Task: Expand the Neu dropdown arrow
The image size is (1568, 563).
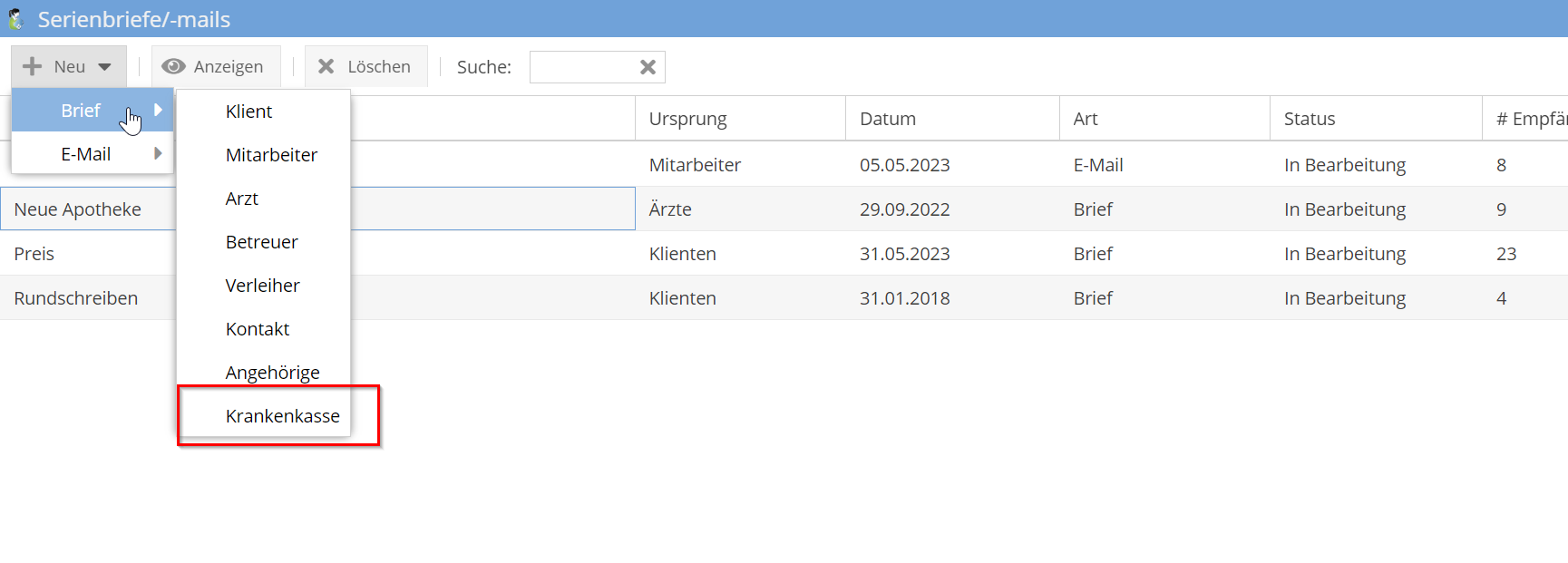Action: click(105, 67)
